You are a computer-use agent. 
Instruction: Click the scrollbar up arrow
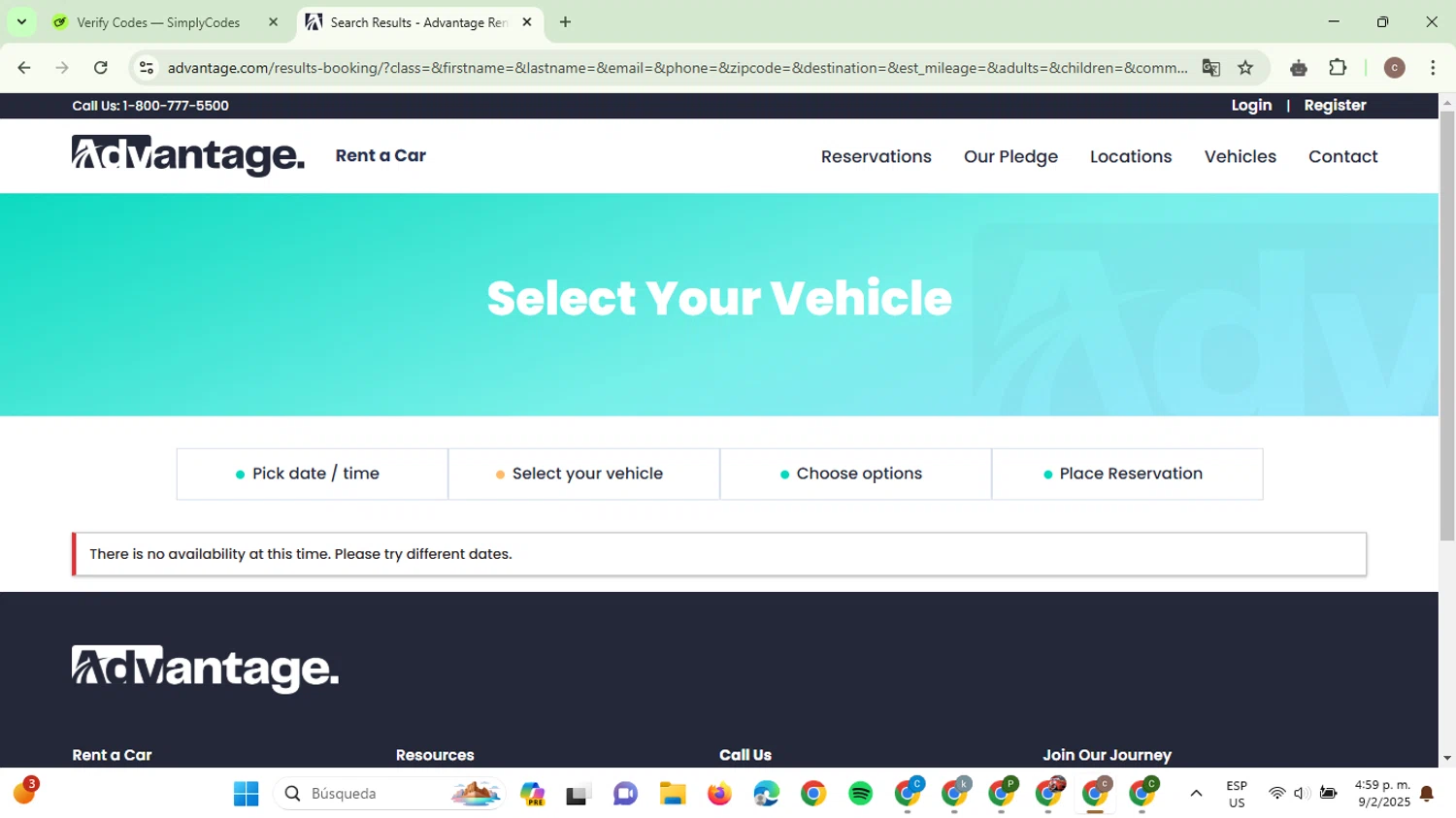[x=1447, y=102]
